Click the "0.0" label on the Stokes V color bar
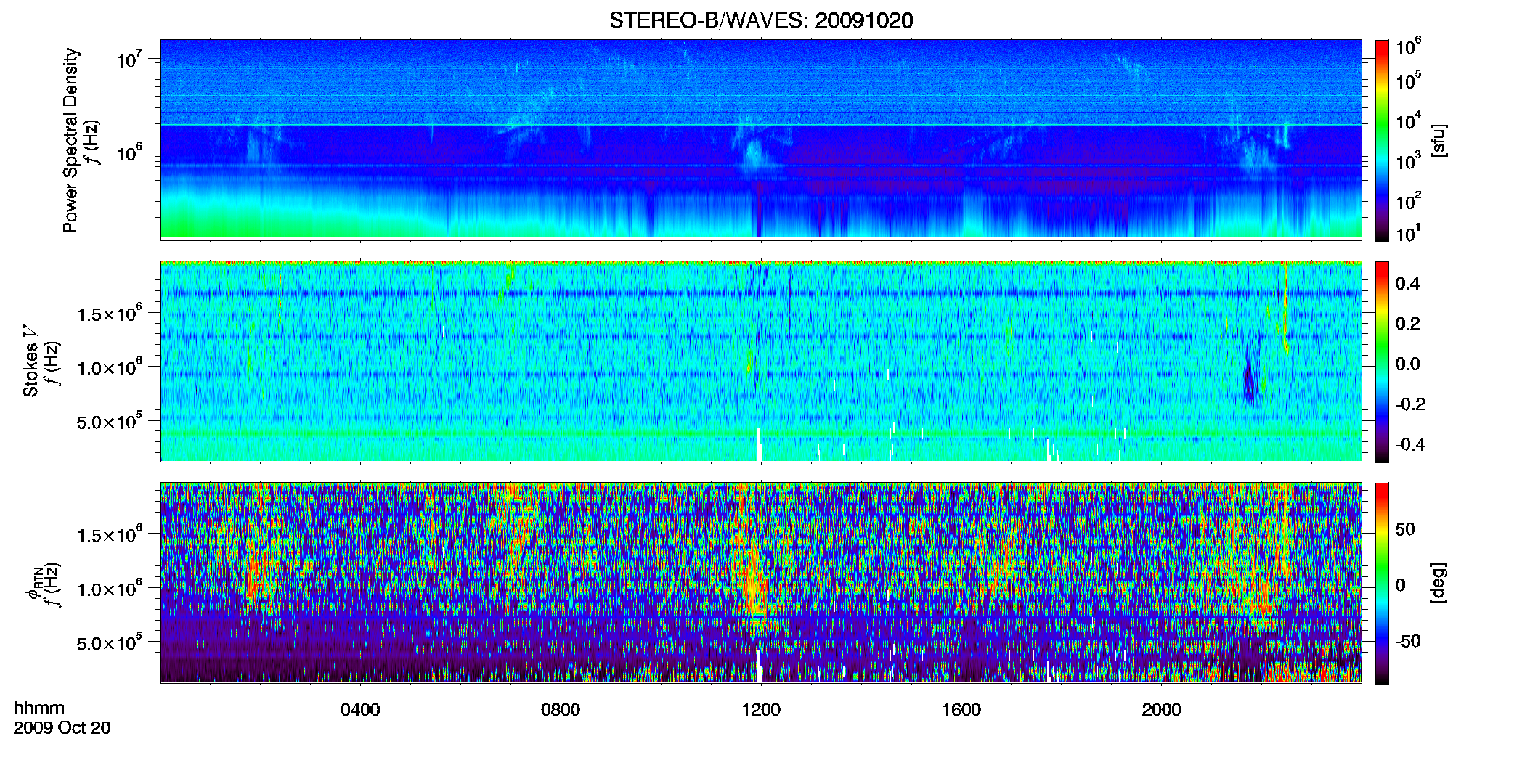 [x=1407, y=364]
